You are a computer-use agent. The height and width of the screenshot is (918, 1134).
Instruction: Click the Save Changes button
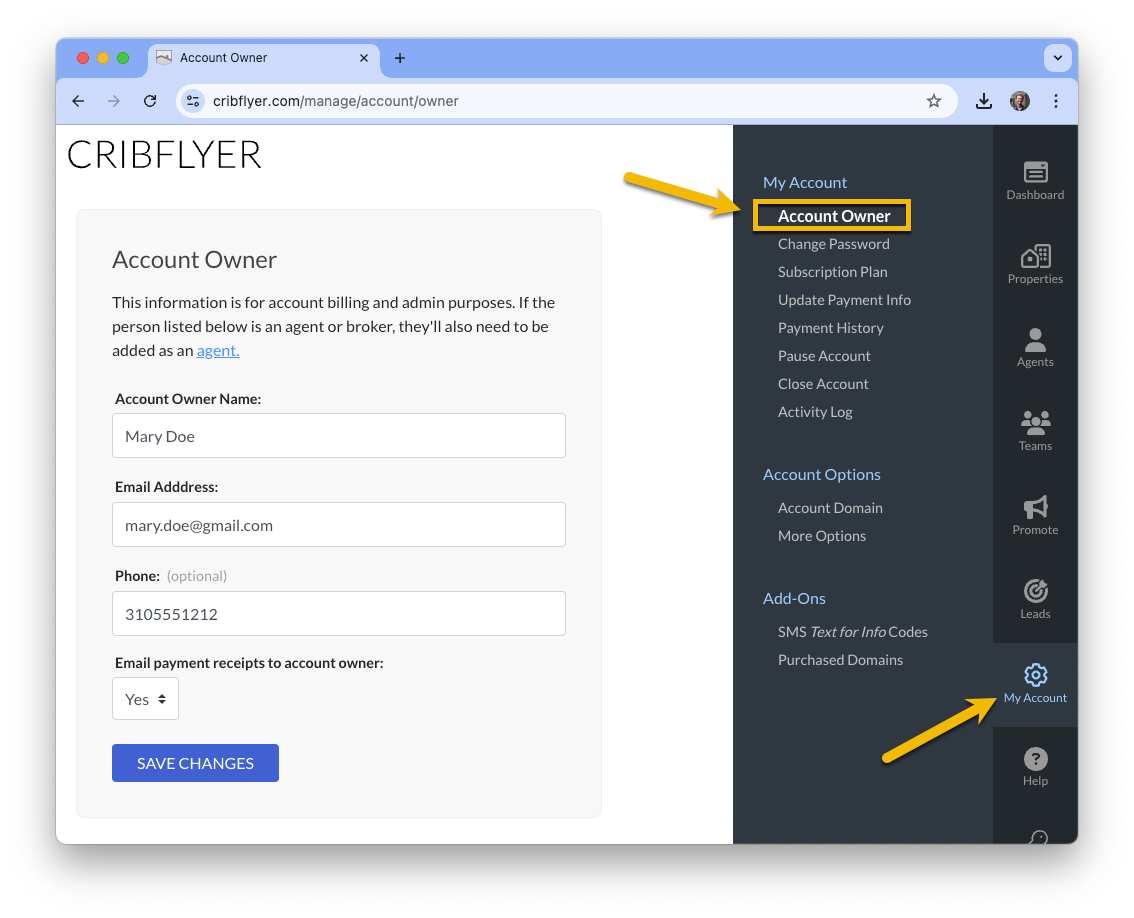tap(195, 763)
